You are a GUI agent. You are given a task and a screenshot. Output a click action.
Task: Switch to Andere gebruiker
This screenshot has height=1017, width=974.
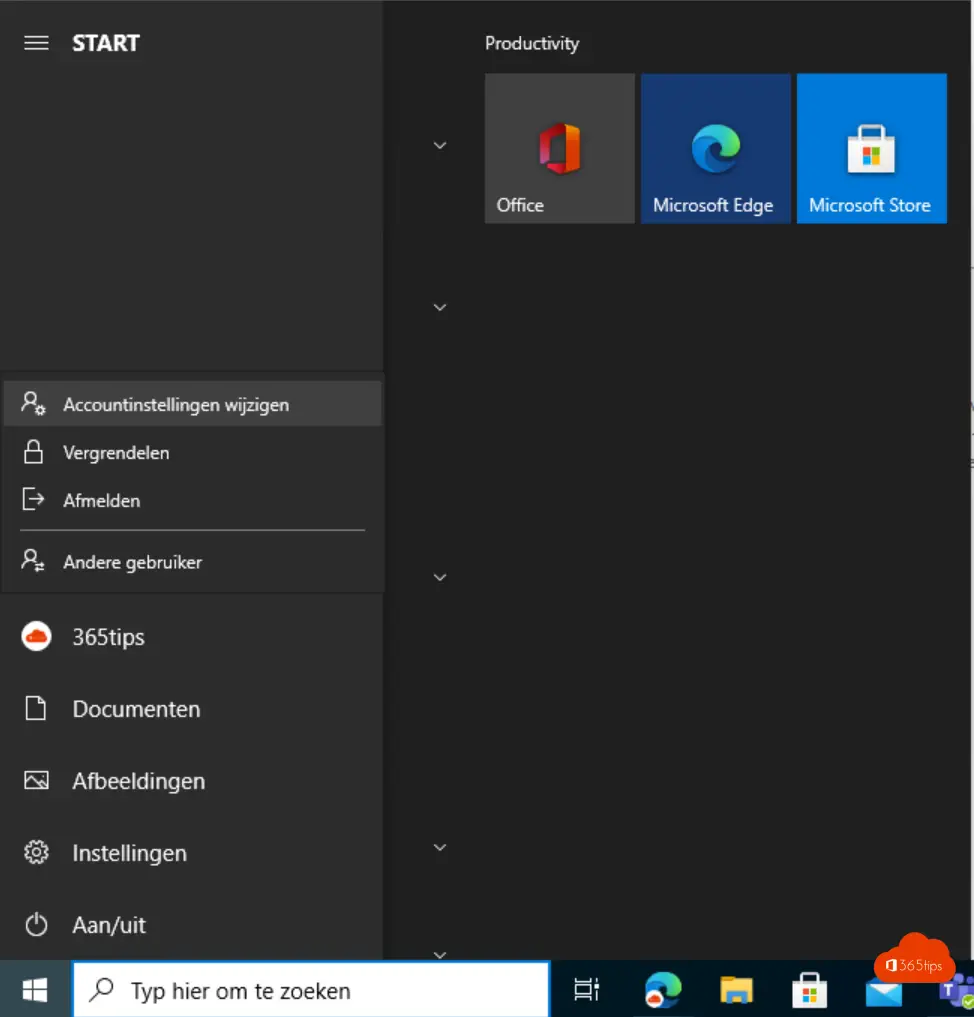[193, 562]
